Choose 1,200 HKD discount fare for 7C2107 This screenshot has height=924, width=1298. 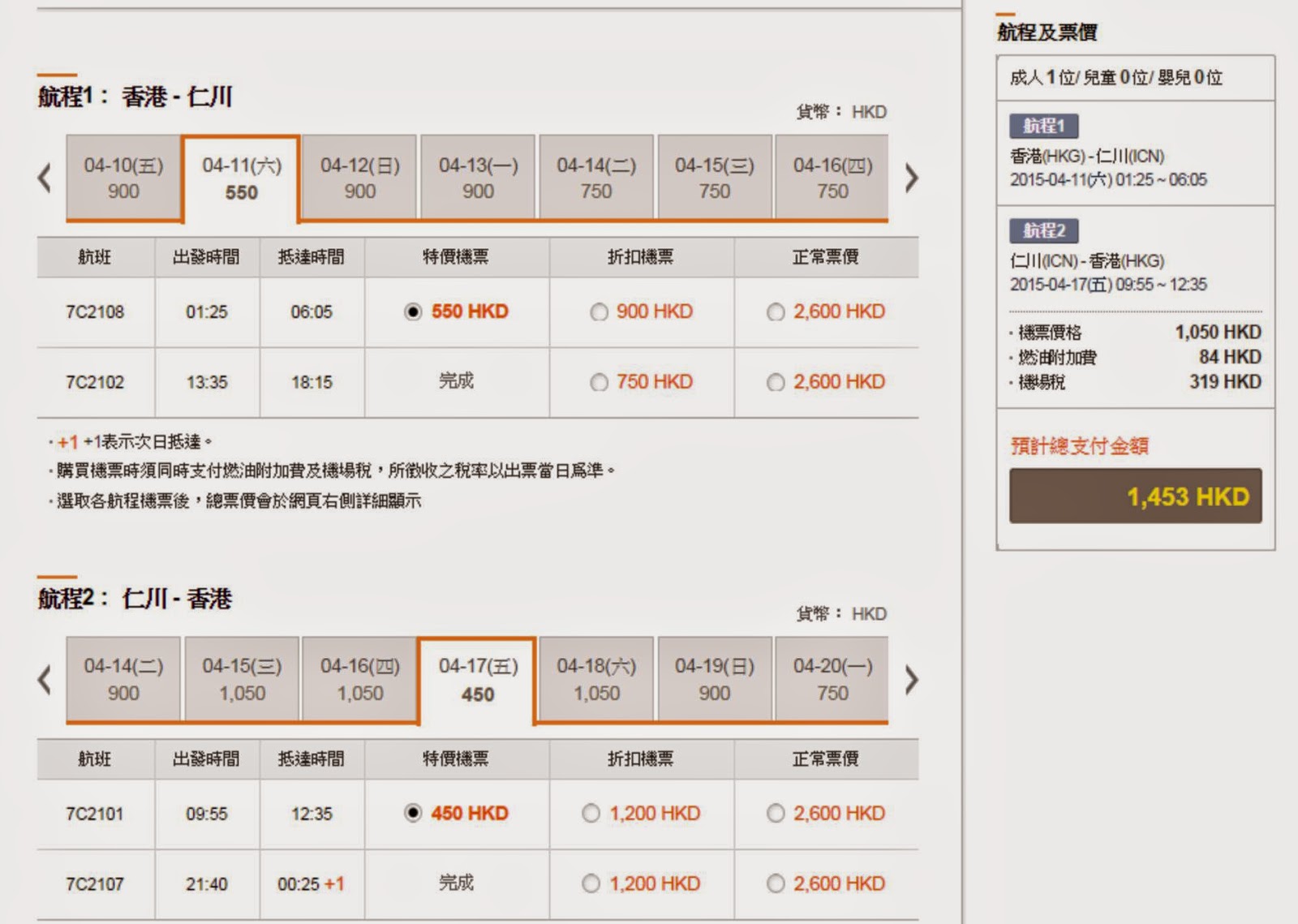click(x=591, y=883)
